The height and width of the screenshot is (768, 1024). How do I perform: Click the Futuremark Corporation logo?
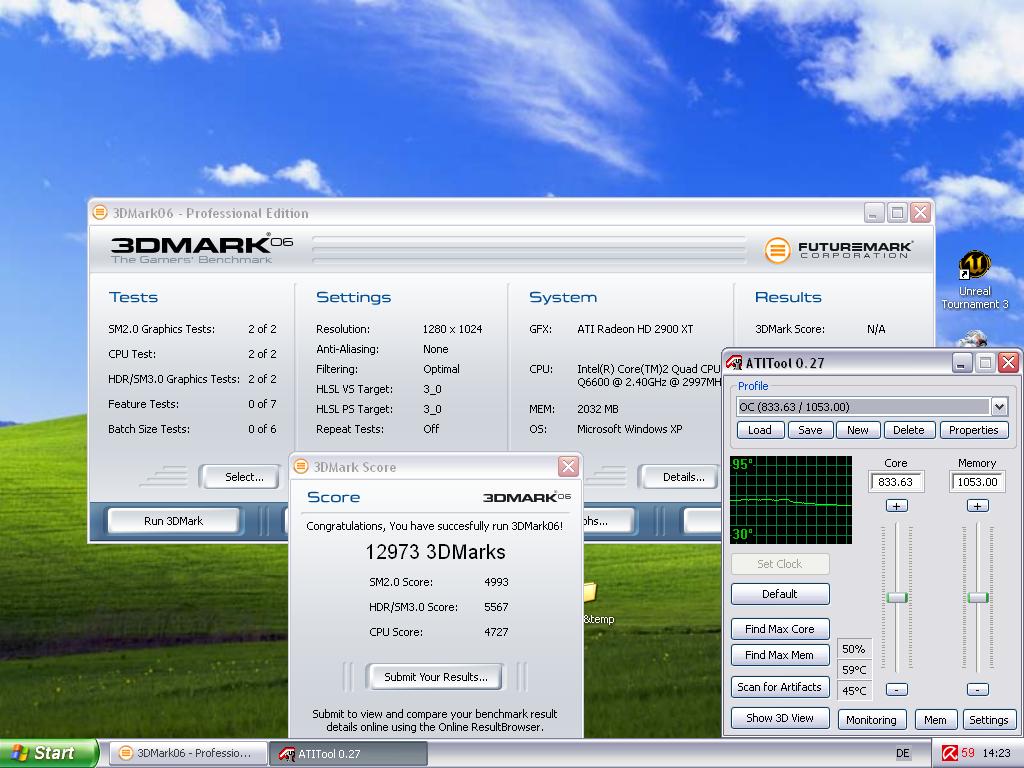839,249
